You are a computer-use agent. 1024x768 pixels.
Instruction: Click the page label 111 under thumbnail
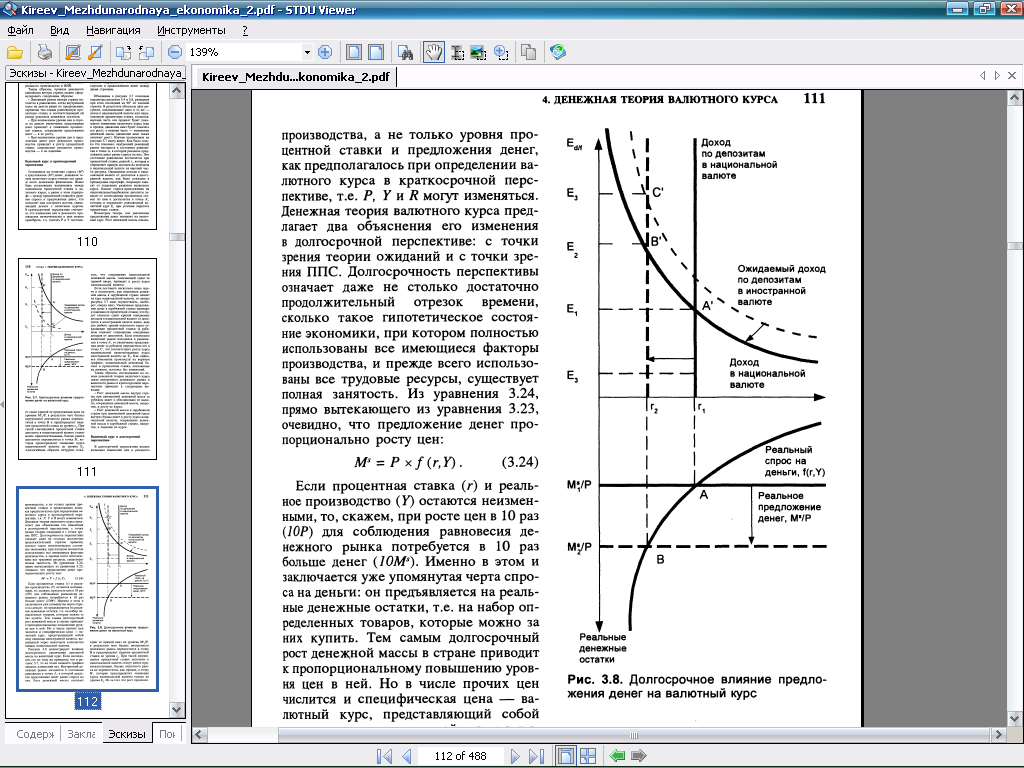(x=88, y=472)
